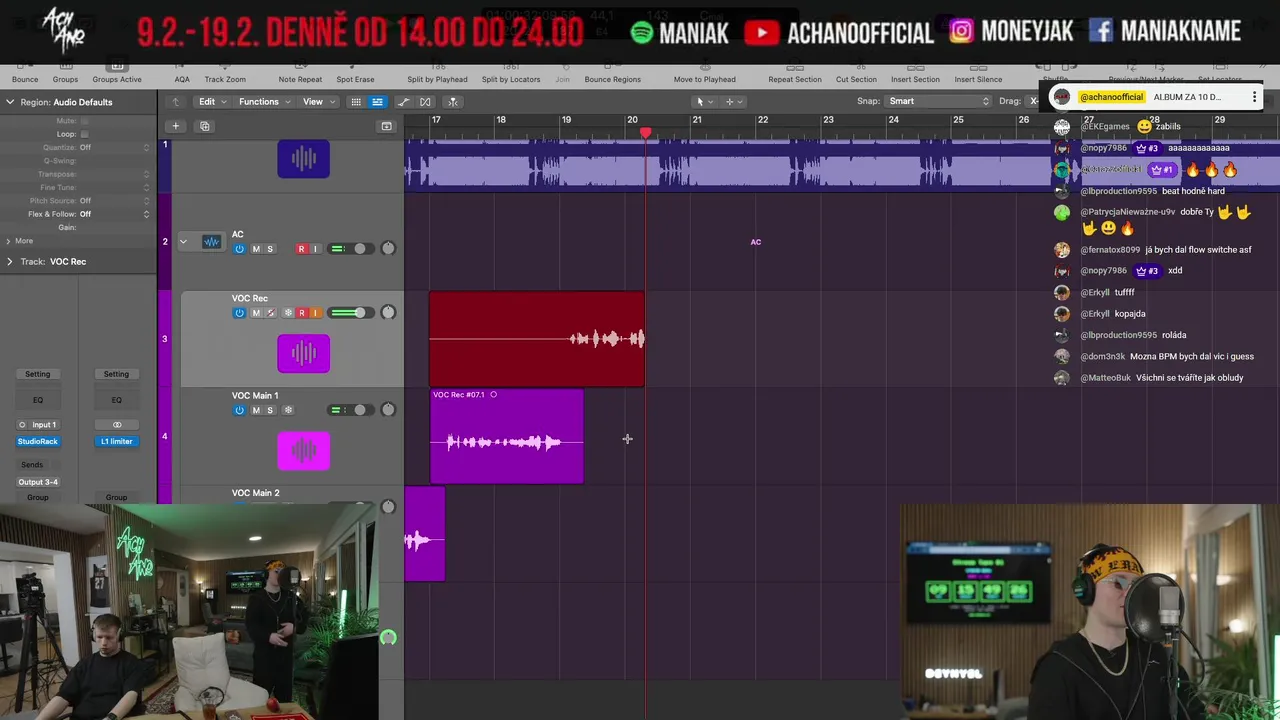Click the track hierarchy up-arrow icon

(176, 102)
